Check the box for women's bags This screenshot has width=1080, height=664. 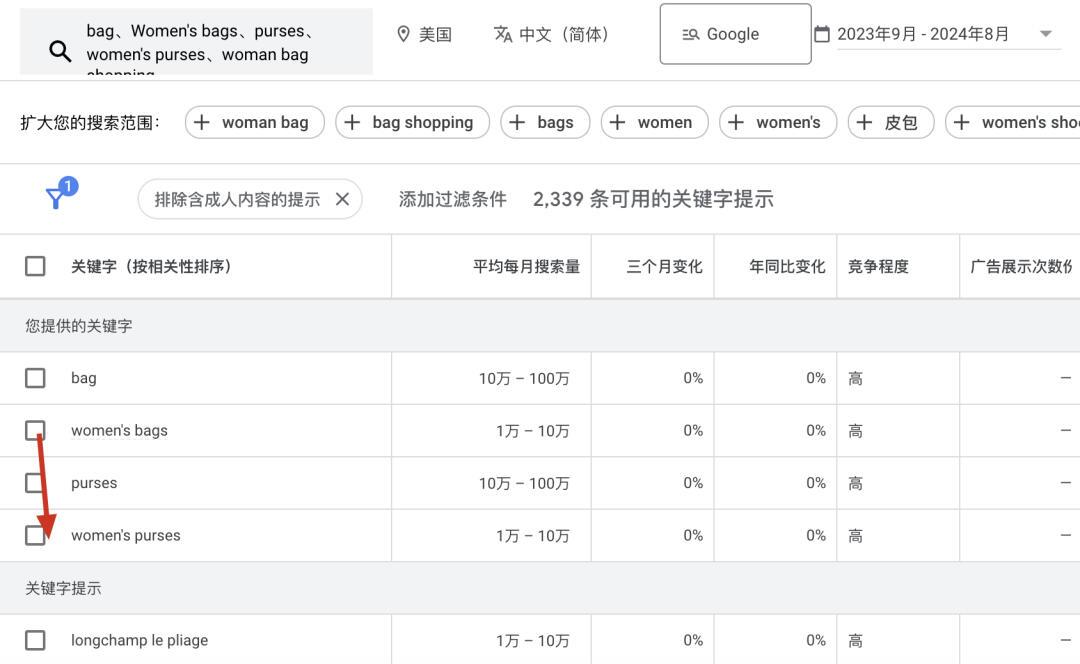pos(35,430)
